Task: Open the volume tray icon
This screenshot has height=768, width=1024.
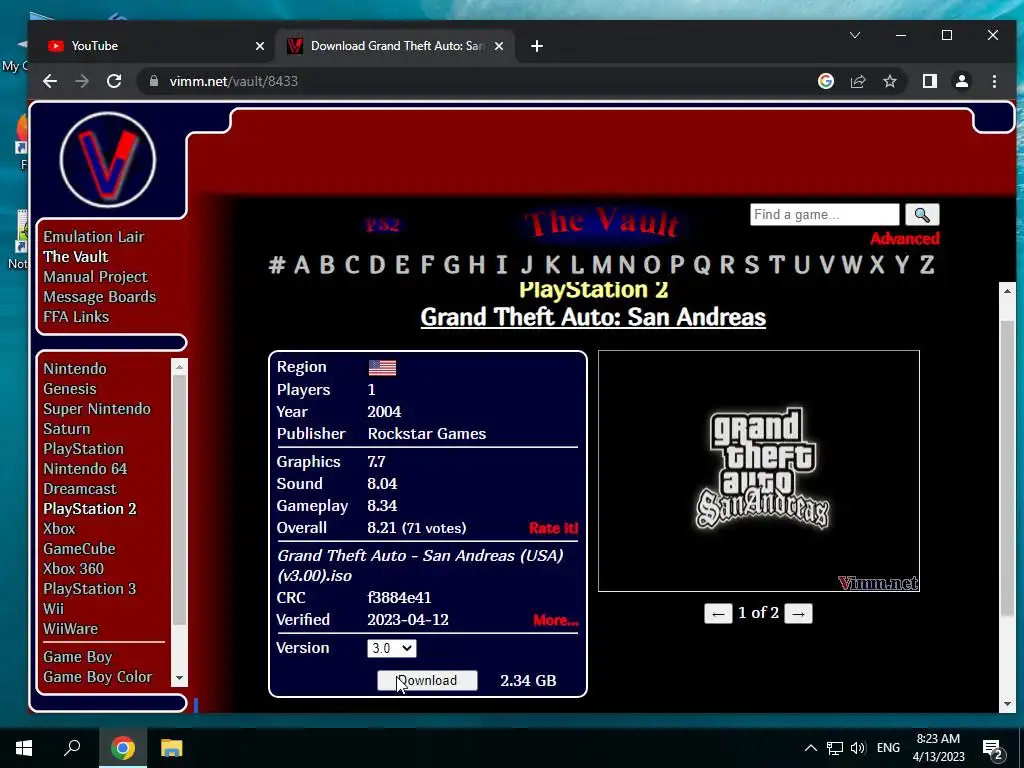Action: pyautogui.click(x=858, y=748)
